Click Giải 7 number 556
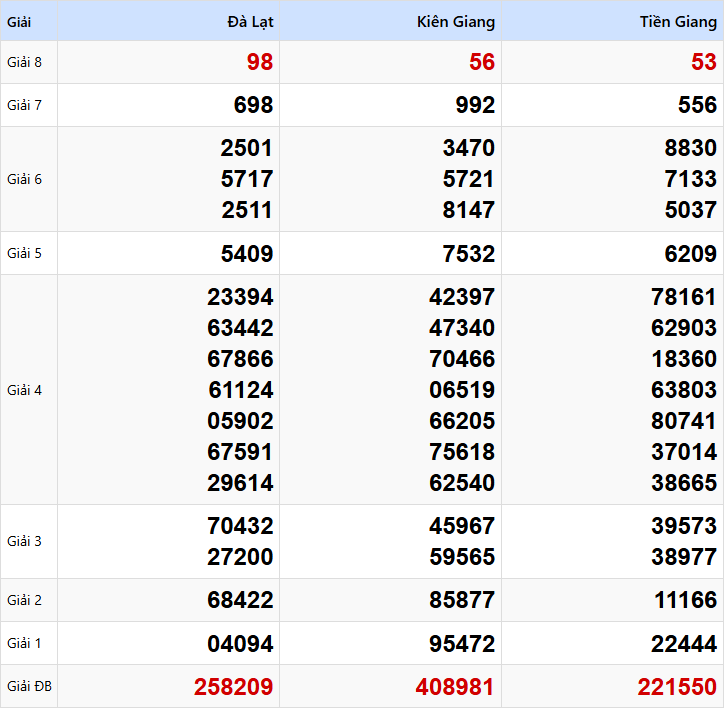 [697, 105]
